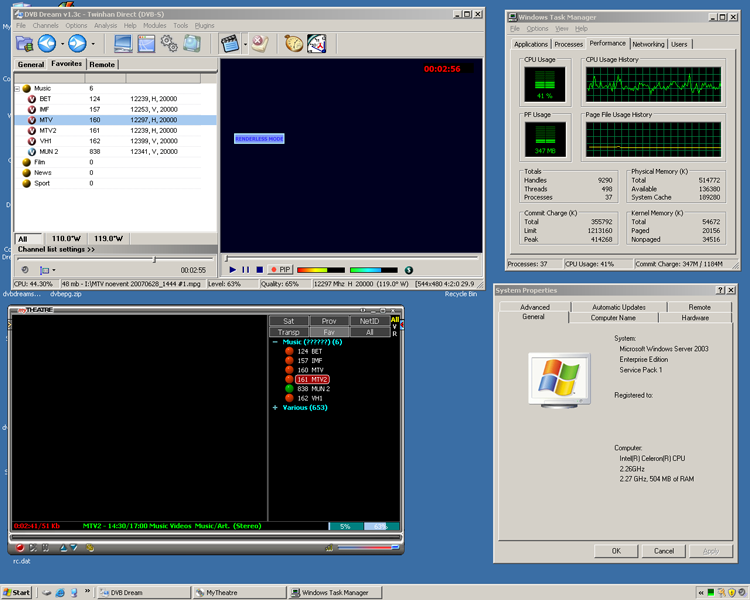Click the Stop button in DVB Dream player
750x600 pixels.
(260, 270)
